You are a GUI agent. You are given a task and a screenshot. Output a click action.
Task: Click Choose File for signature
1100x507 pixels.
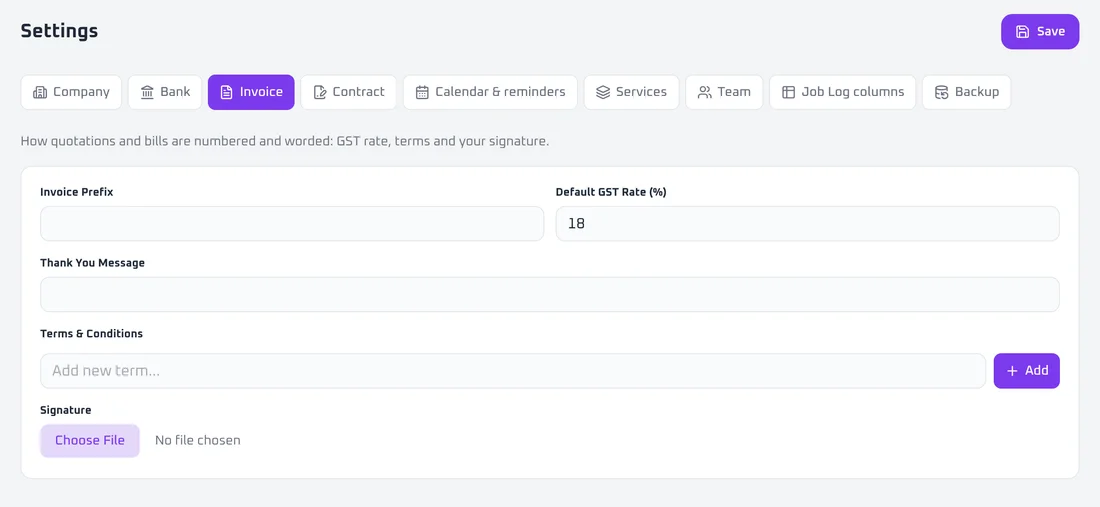(x=90, y=440)
